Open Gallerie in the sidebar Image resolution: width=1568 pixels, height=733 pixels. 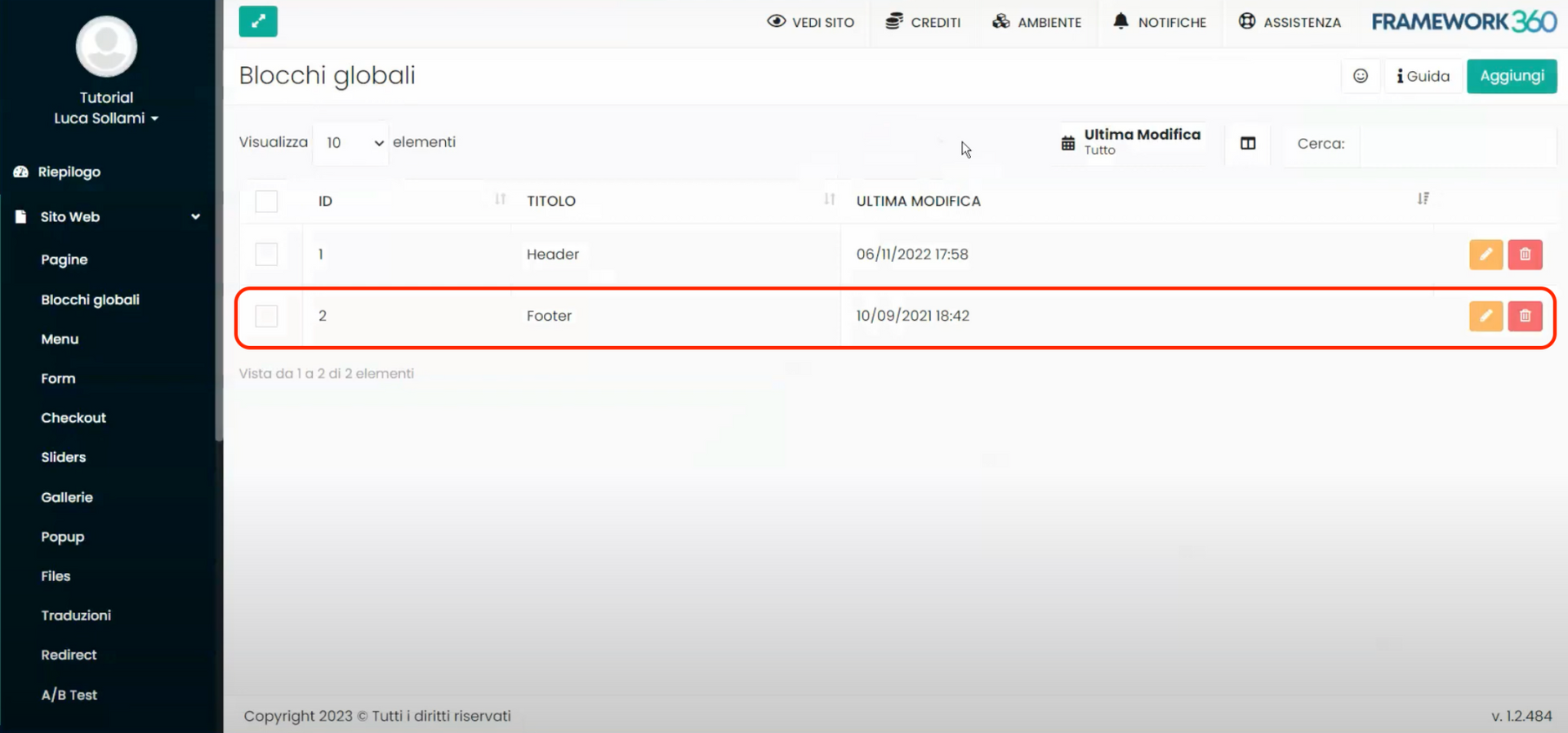[67, 497]
